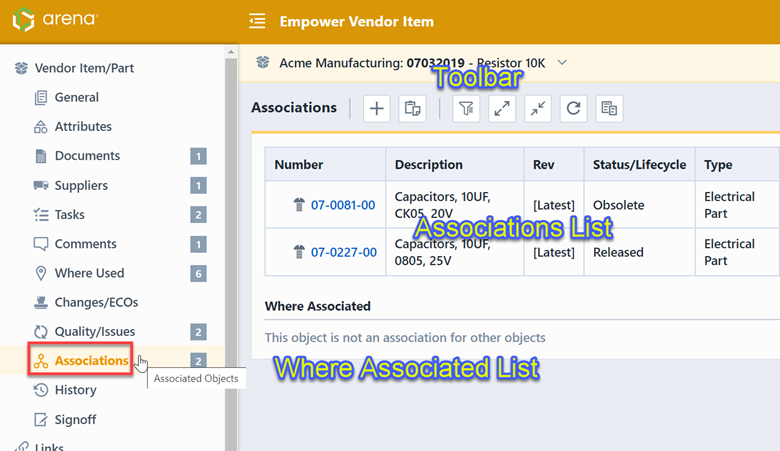This screenshot has width=780, height=451.
Task: Go to the Documents section
Action: [x=87, y=156]
